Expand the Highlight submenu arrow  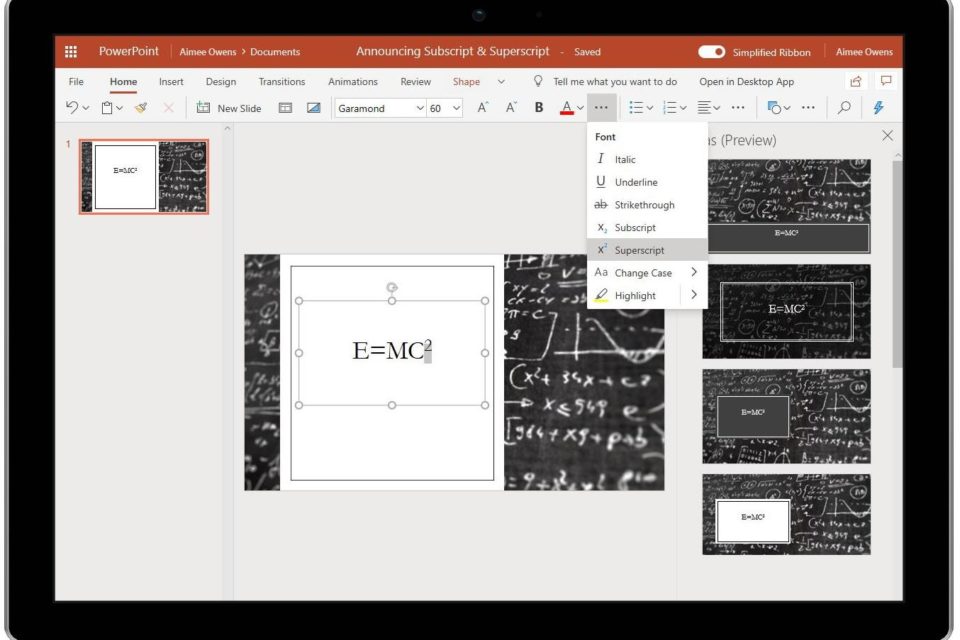tap(694, 295)
